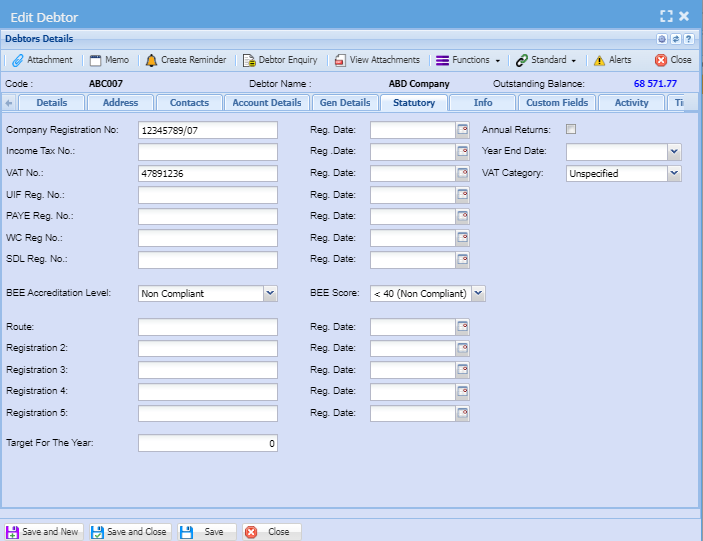Click Create Reminder bell icon
Viewport: 703px width, 541px height.
click(x=151, y=60)
